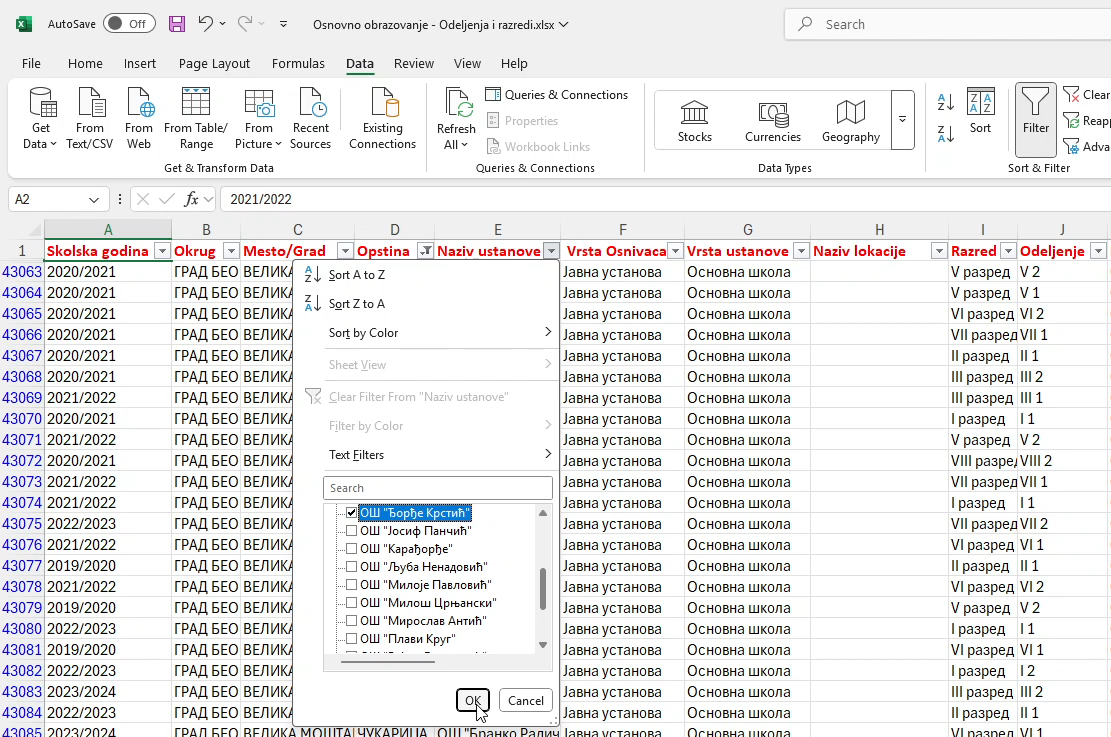Uncheck ОШ "Ђорђе Крстић" checkbox
Screen dimensions: 1111x737
click(351, 512)
